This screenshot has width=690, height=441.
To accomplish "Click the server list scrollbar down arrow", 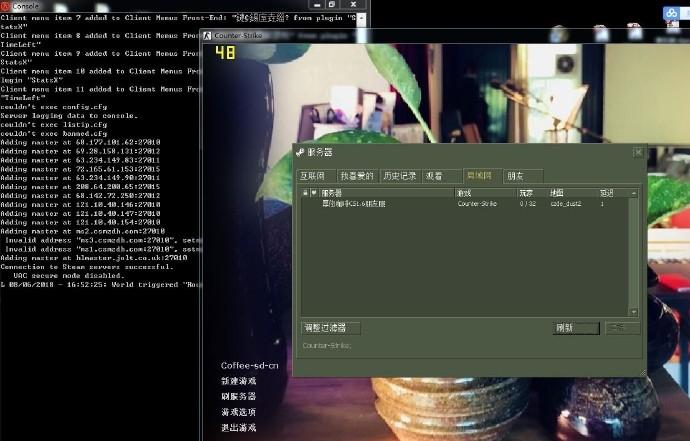I will [634, 312].
